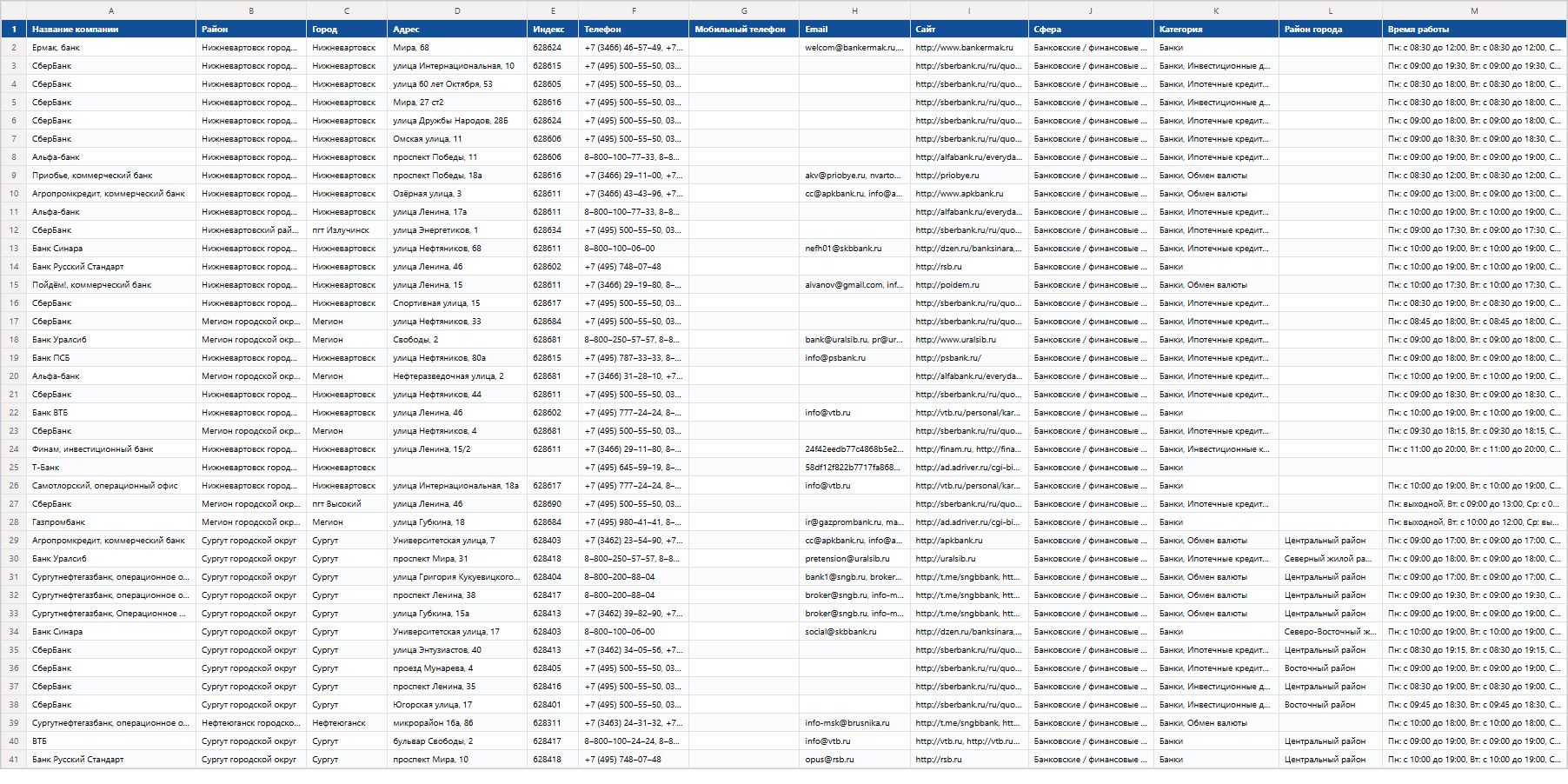The height and width of the screenshot is (784, 1568).
Task: Click the 'Мобильный телефон' header cell
Action: [744, 29]
